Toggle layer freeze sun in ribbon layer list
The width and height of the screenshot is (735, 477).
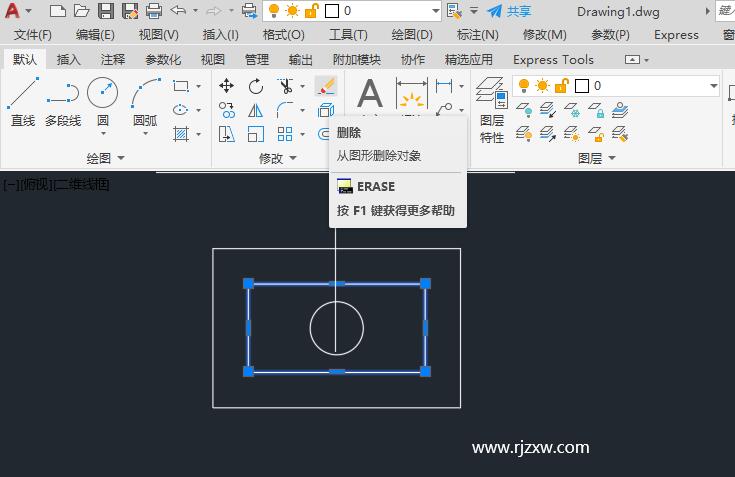click(543, 86)
